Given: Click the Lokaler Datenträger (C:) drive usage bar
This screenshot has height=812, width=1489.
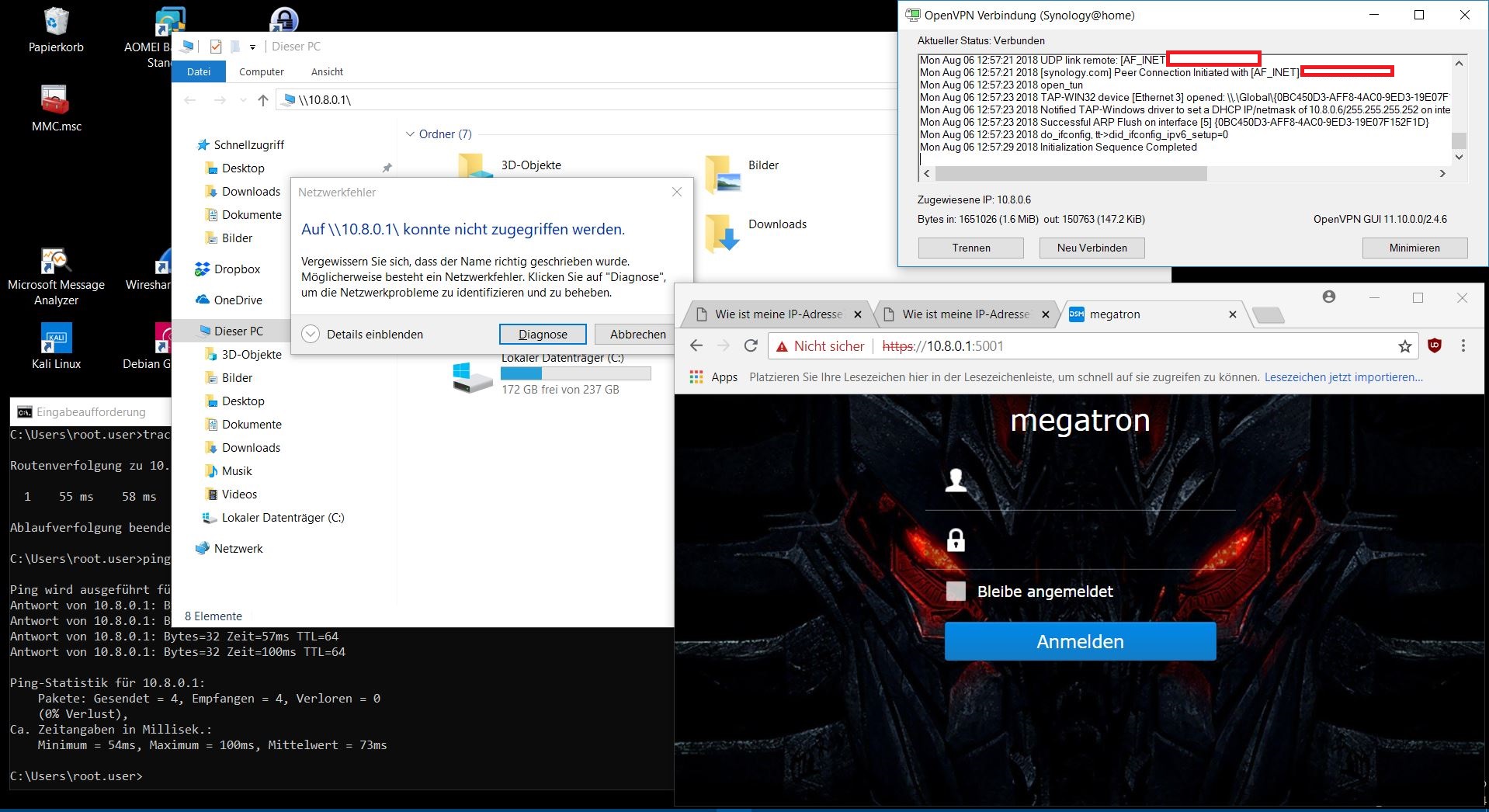Looking at the screenshot, I should (x=575, y=374).
